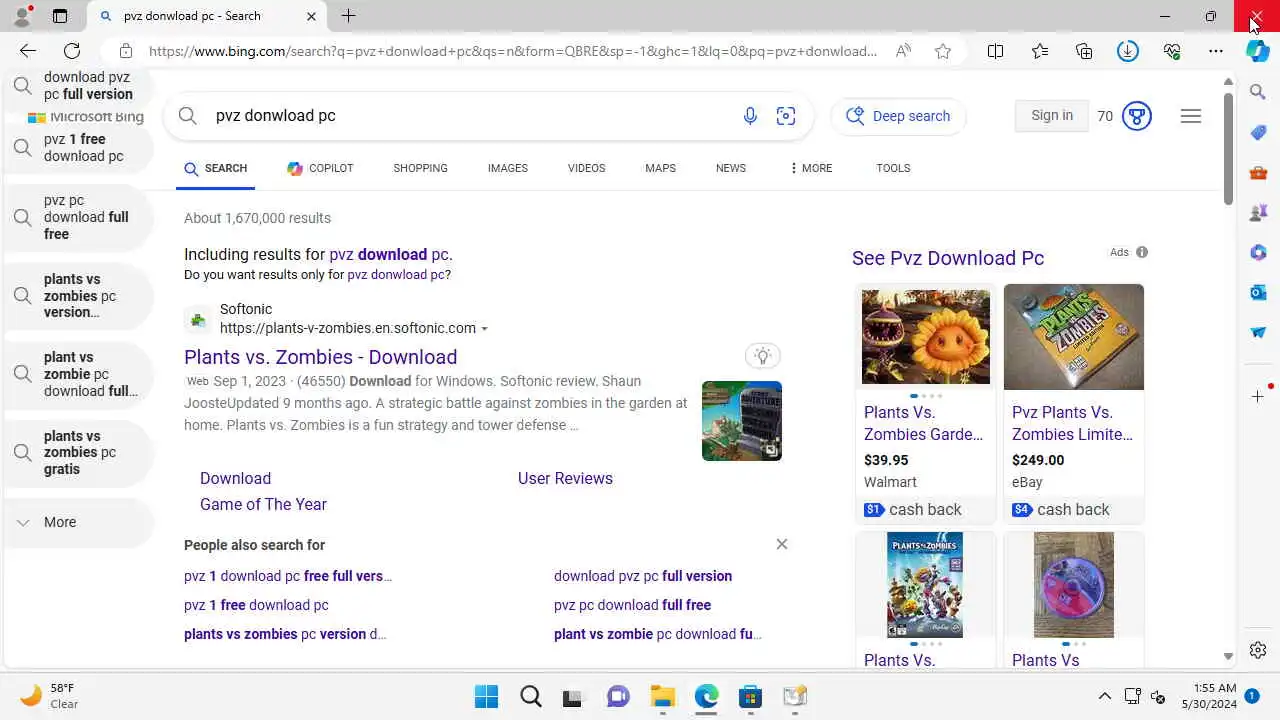
Task: Close the People also search for box
Action: (x=782, y=544)
